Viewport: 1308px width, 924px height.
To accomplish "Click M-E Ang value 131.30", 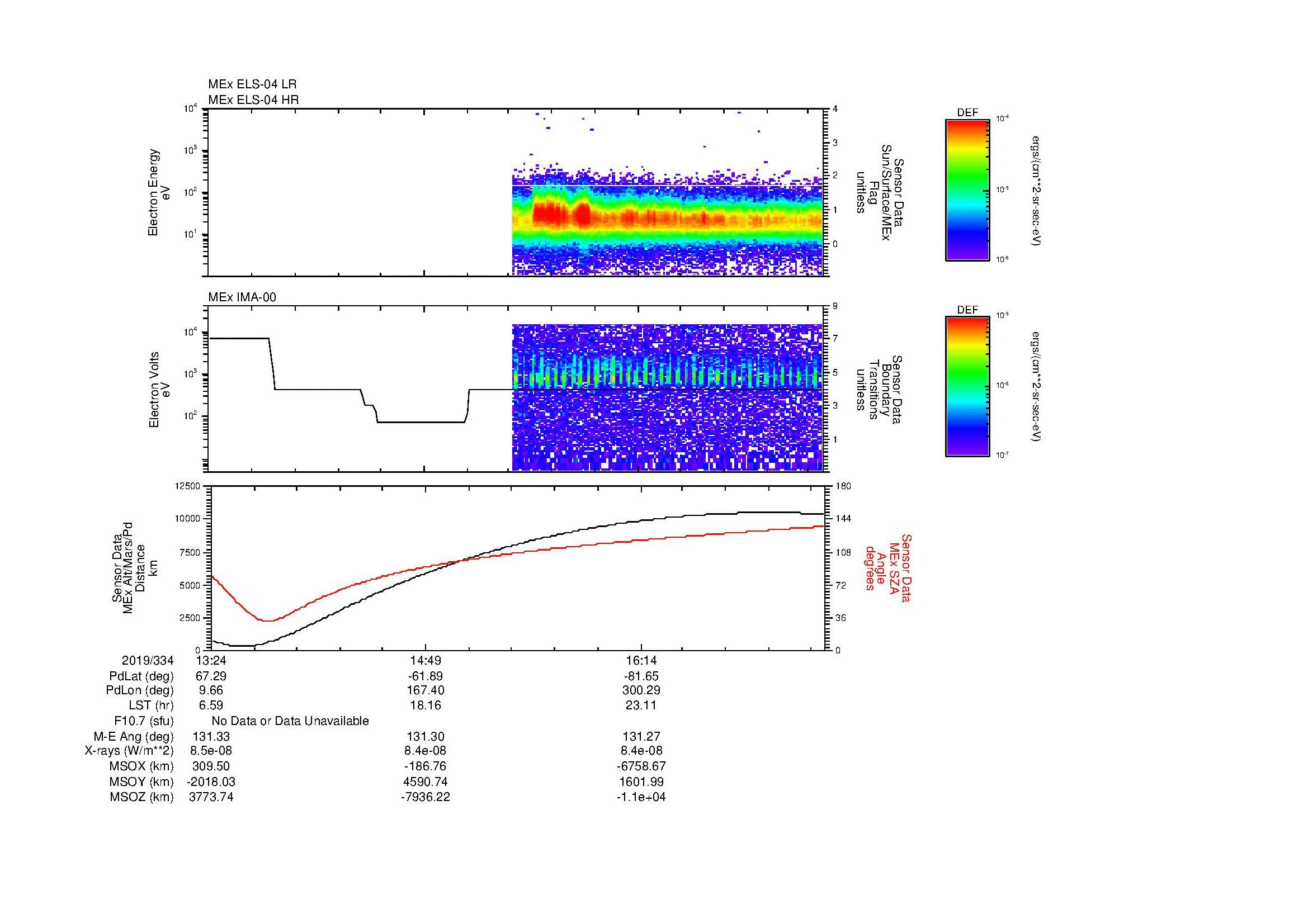I will pos(426,737).
